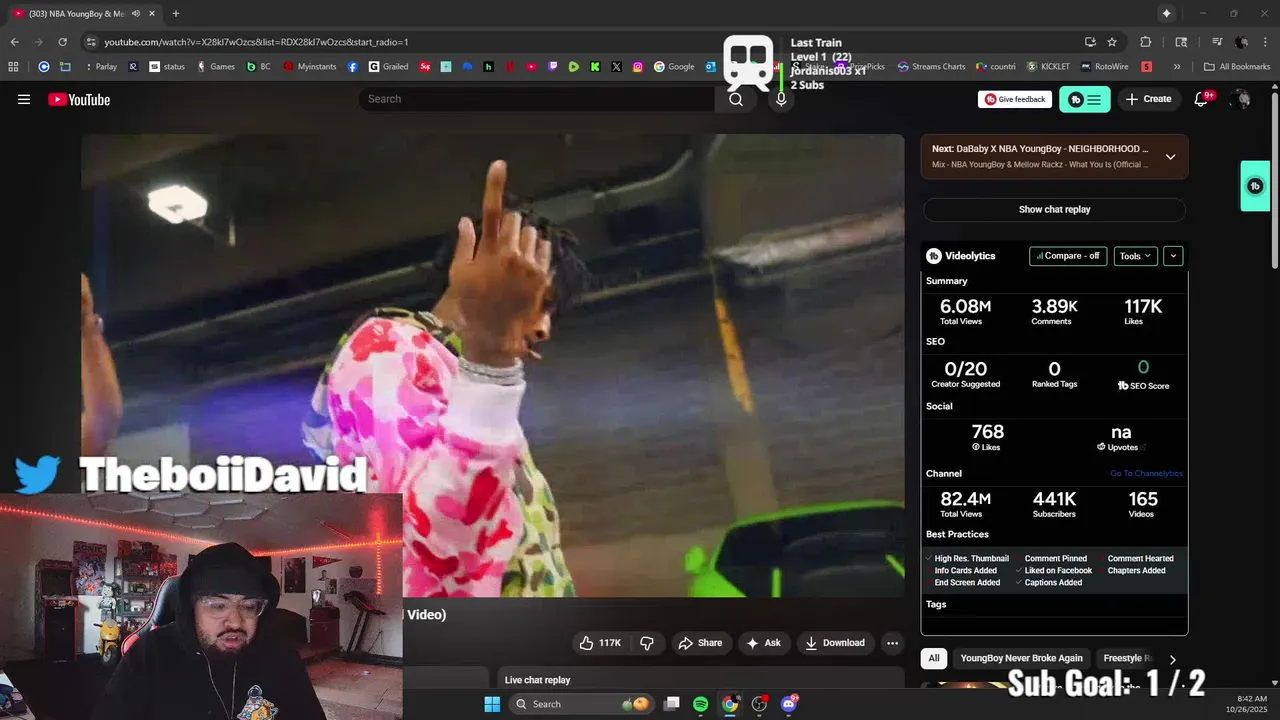Open the Kick bookmark icon
This screenshot has width=1280, height=720.
point(595,67)
